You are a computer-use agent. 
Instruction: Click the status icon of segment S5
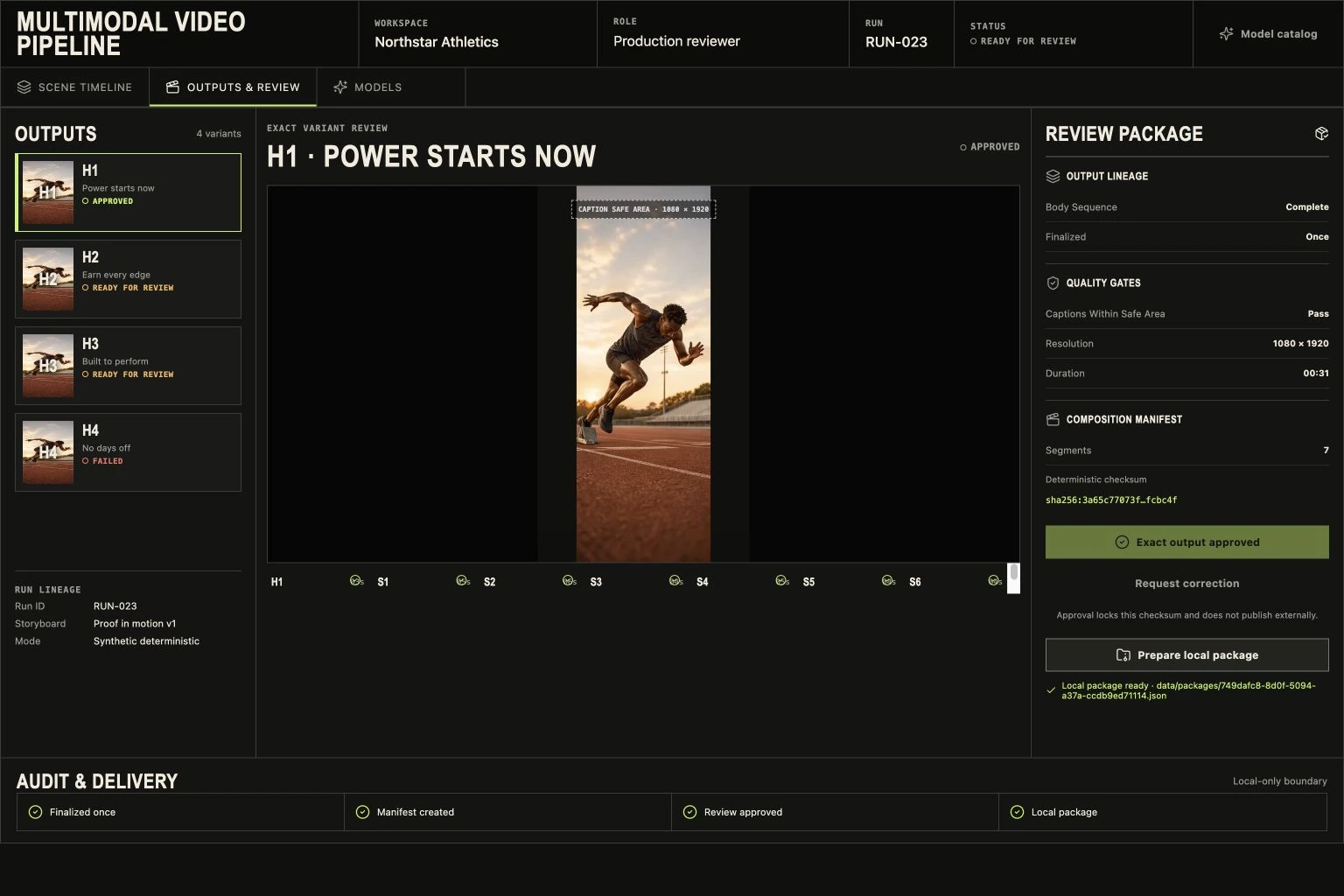(888, 581)
